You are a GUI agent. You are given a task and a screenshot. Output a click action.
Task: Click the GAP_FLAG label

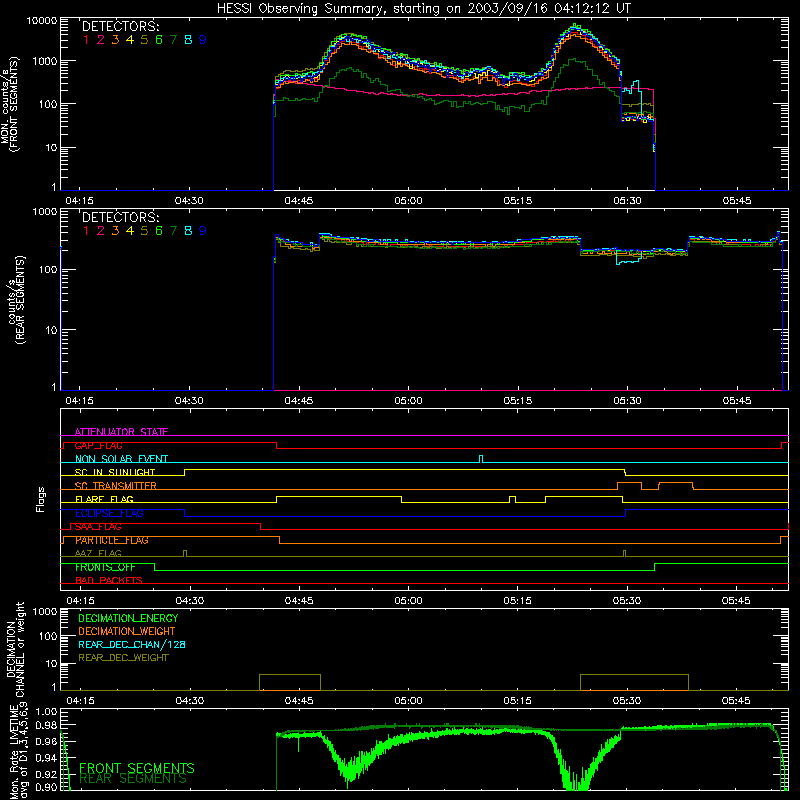[x=98, y=445]
